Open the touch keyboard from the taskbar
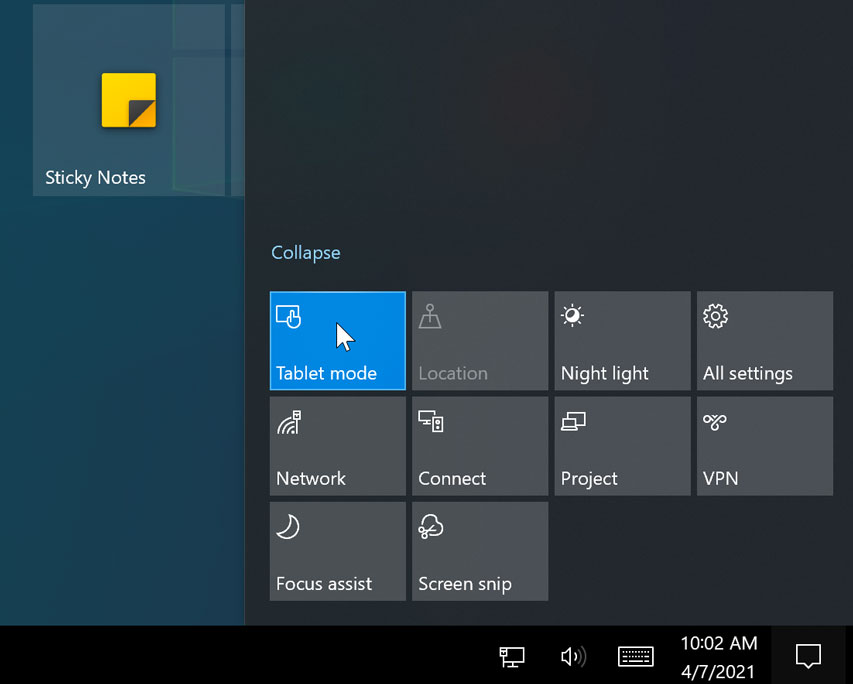This screenshot has width=853, height=684. (636, 657)
